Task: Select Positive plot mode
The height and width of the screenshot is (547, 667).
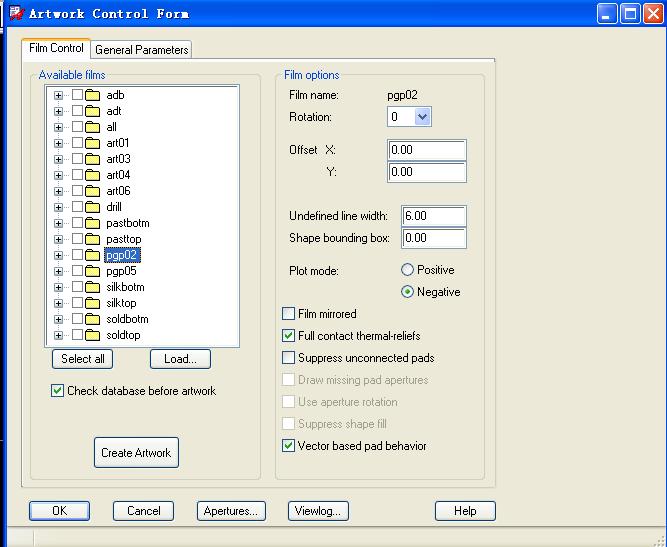Action: (408, 270)
